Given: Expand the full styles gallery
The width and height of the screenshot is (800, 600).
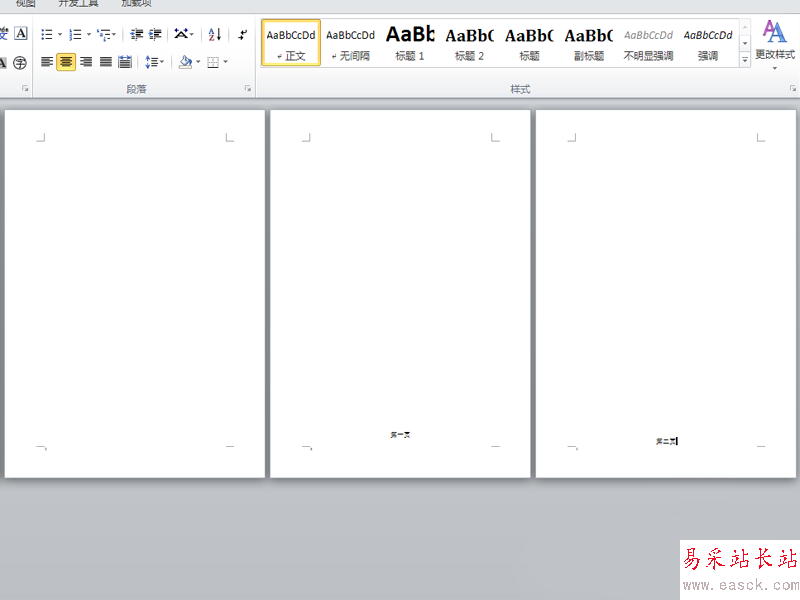Looking at the screenshot, I should (745, 60).
